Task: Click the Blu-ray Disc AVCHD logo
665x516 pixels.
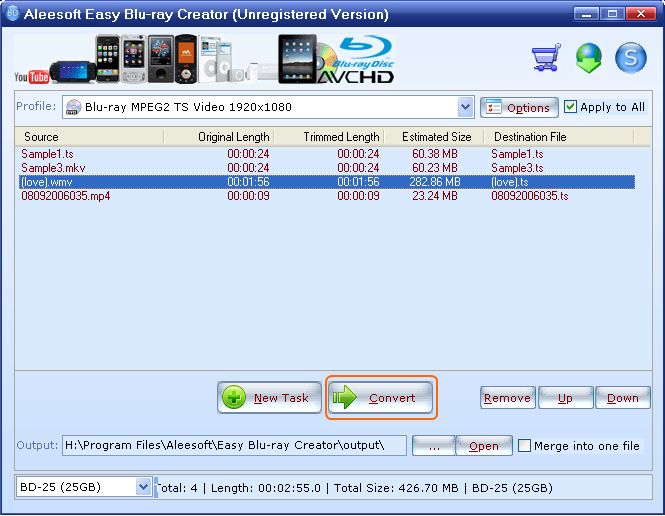Action: pyautogui.click(x=358, y=59)
